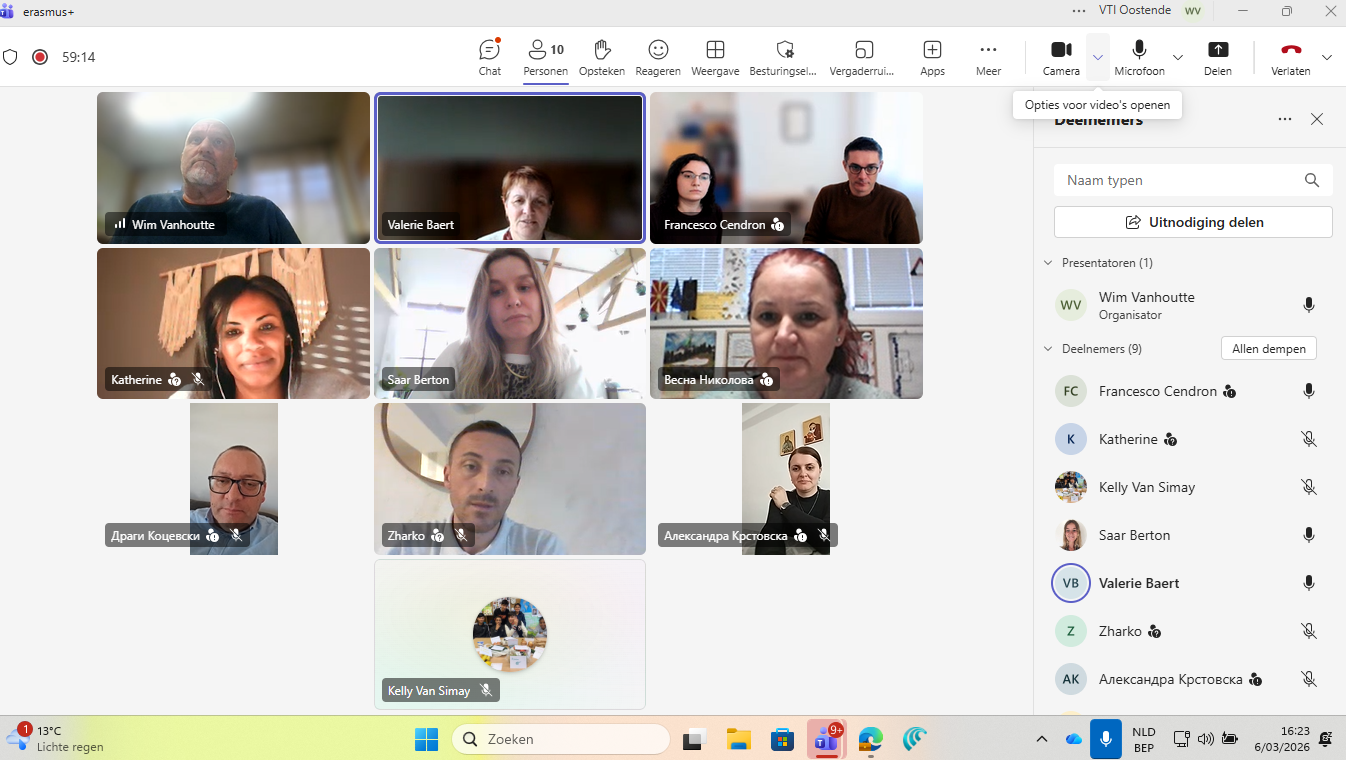Open the Reageren reactions menu
Screen dimensions: 1346x760
[x=658, y=57]
